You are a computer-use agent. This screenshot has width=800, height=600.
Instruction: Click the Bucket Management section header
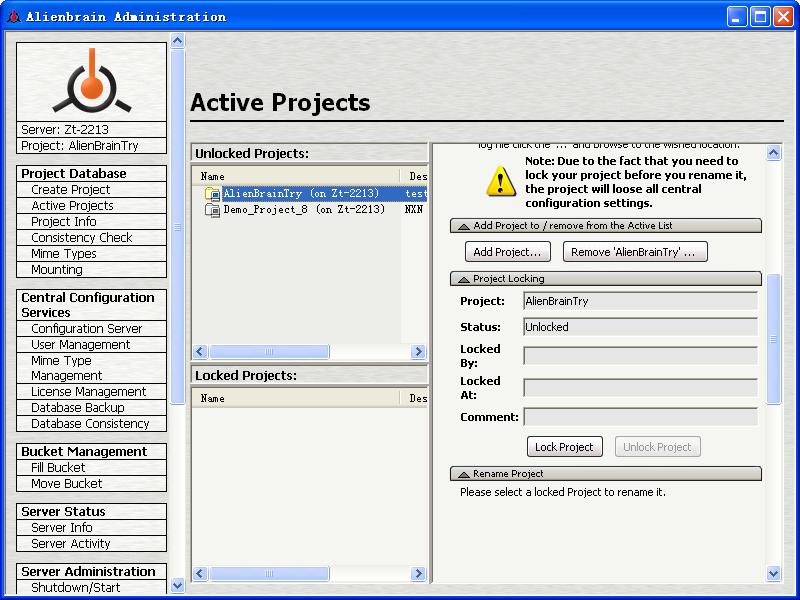[92, 452]
